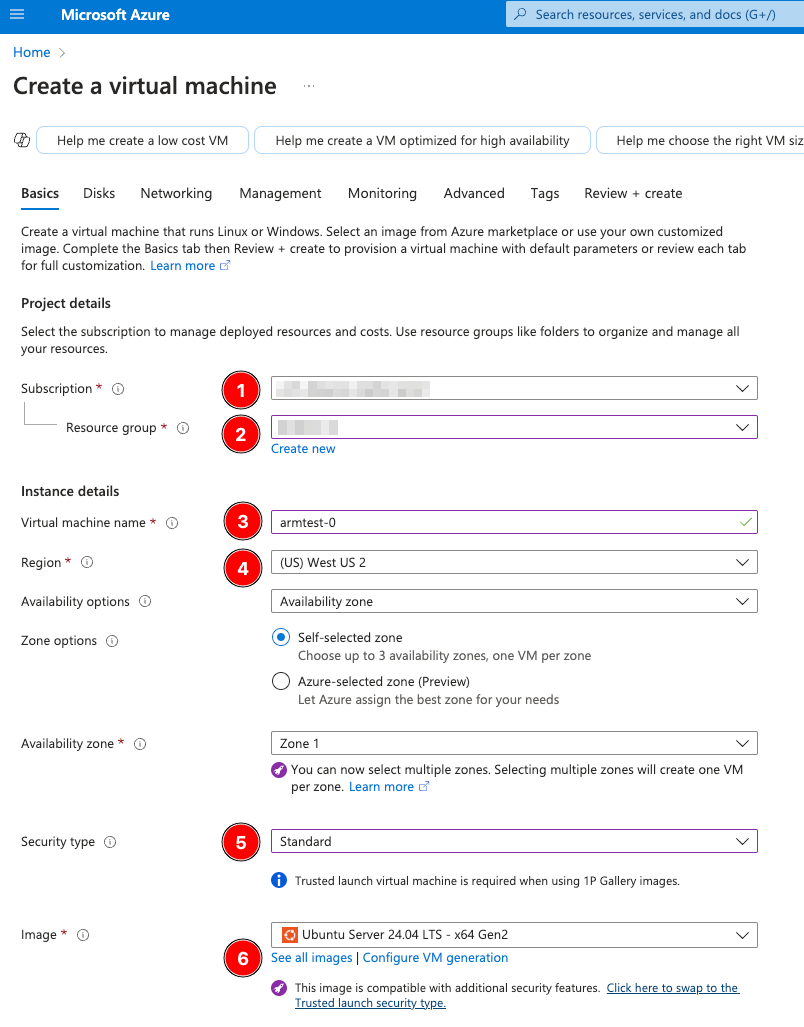804x1027 pixels.
Task: Click Create new resource group link
Action: tap(303, 449)
